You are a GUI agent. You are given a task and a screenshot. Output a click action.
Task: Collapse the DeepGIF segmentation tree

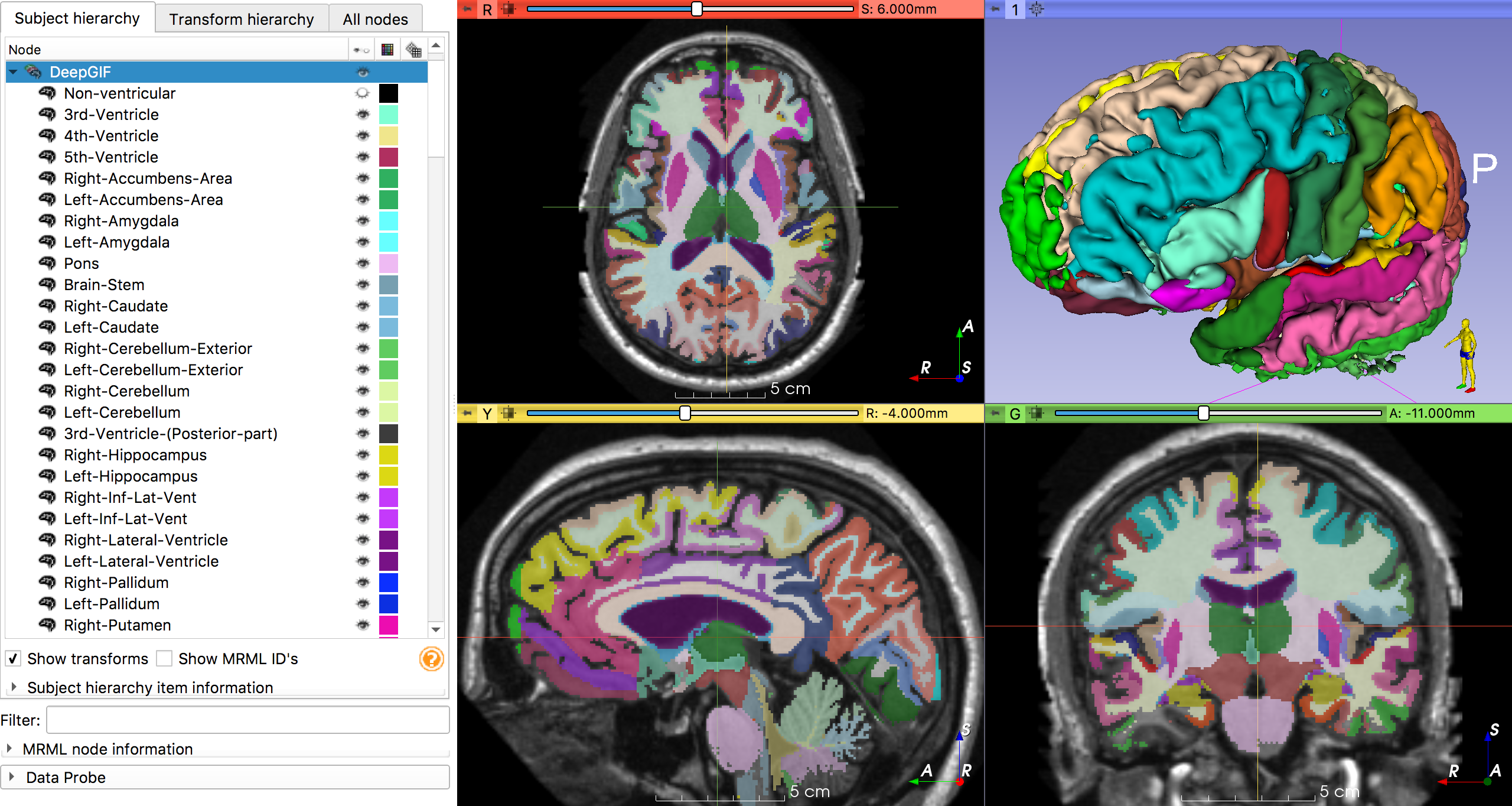click(x=14, y=72)
